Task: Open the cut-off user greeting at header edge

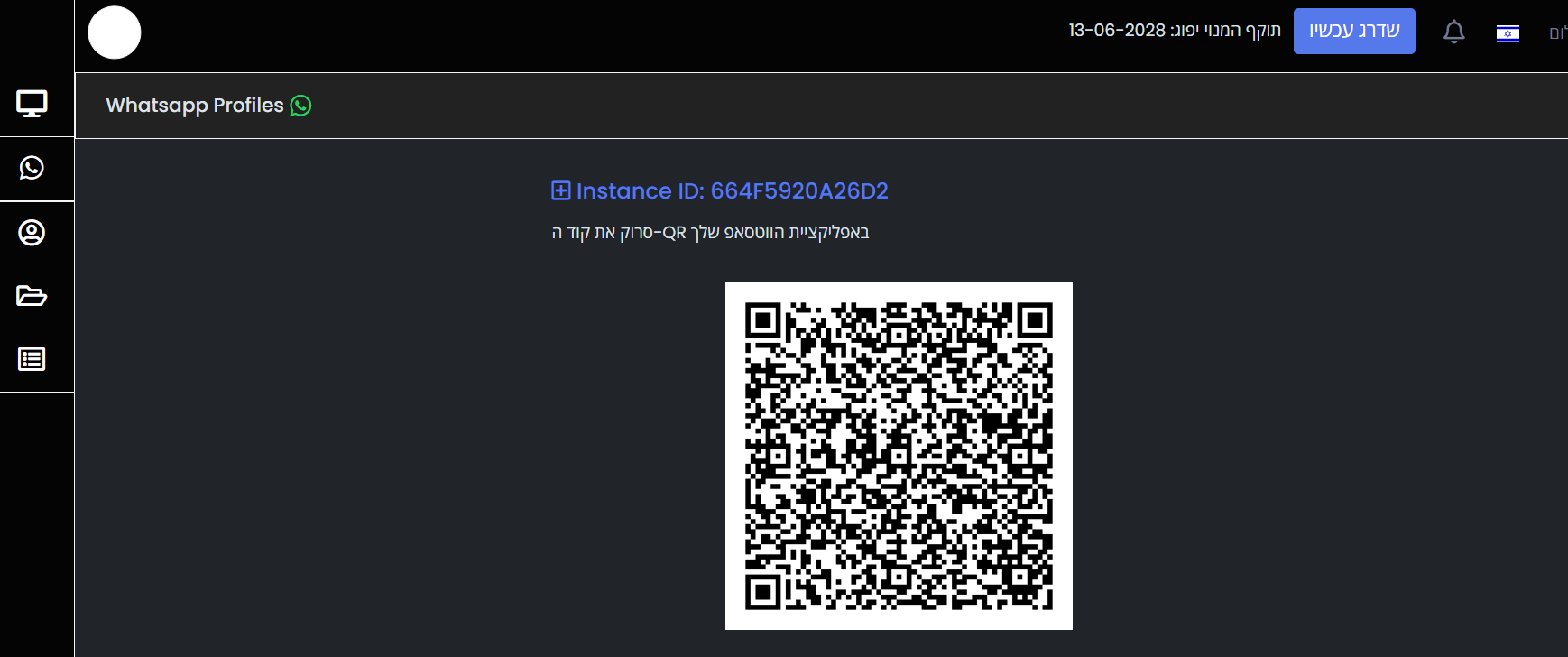Action: click(1558, 33)
